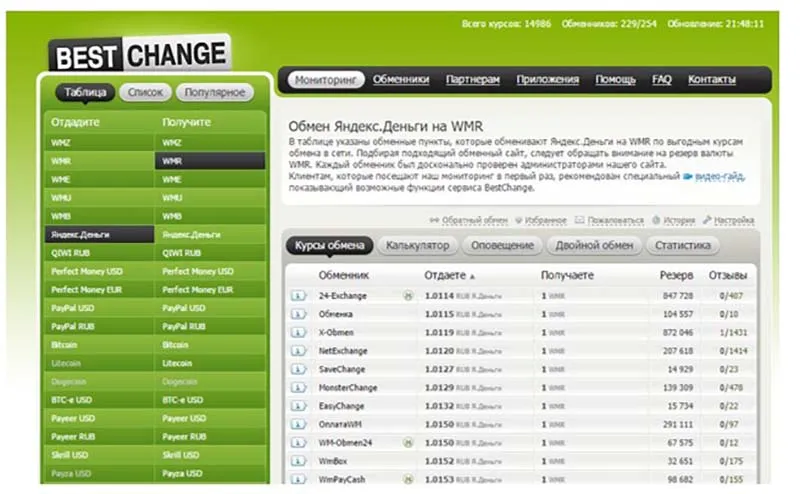Open info icon for Обменка row
This screenshot has width=800, height=494.
tap(298, 314)
